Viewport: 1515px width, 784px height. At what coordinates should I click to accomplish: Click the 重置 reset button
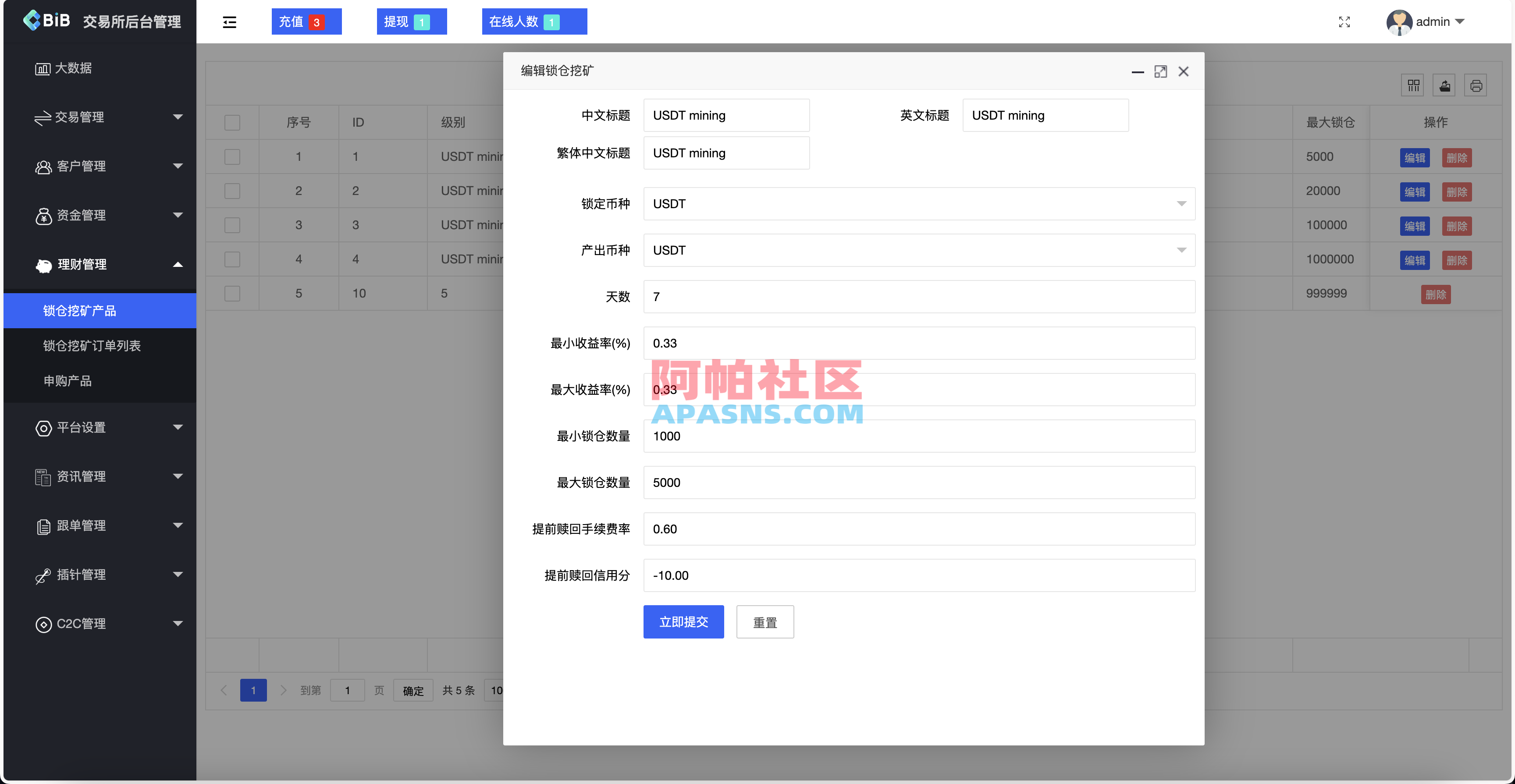(765, 622)
